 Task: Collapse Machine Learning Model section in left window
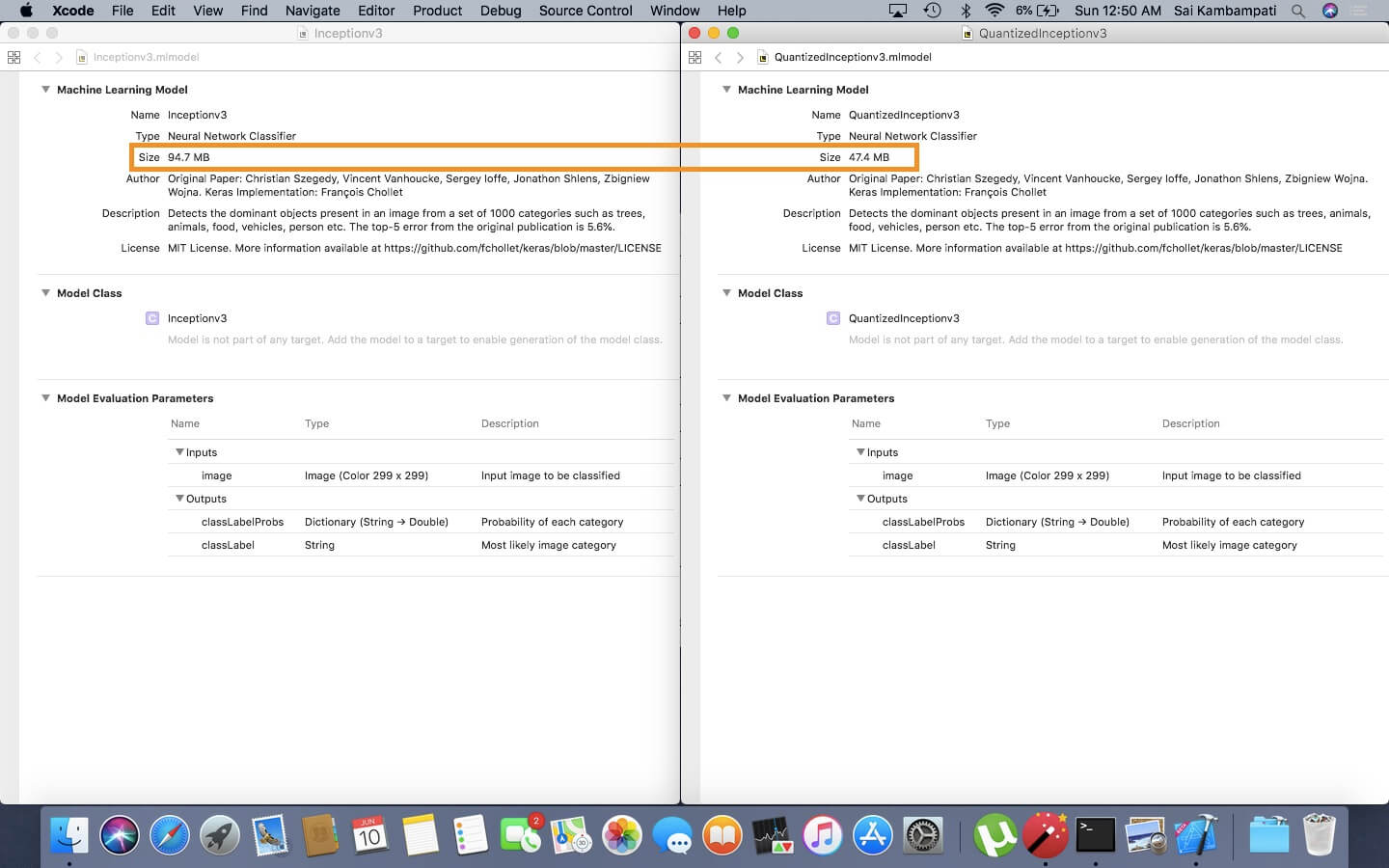(x=45, y=90)
